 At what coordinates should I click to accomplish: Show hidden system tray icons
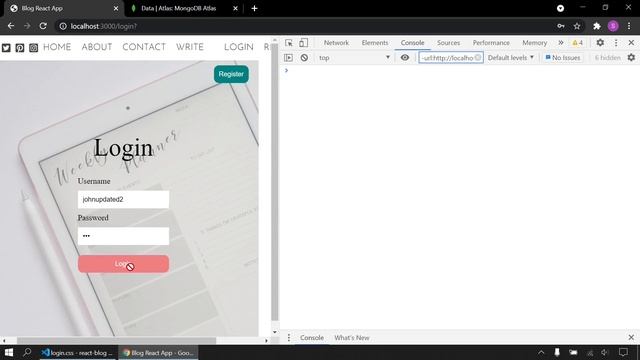click(x=541, y=352)
